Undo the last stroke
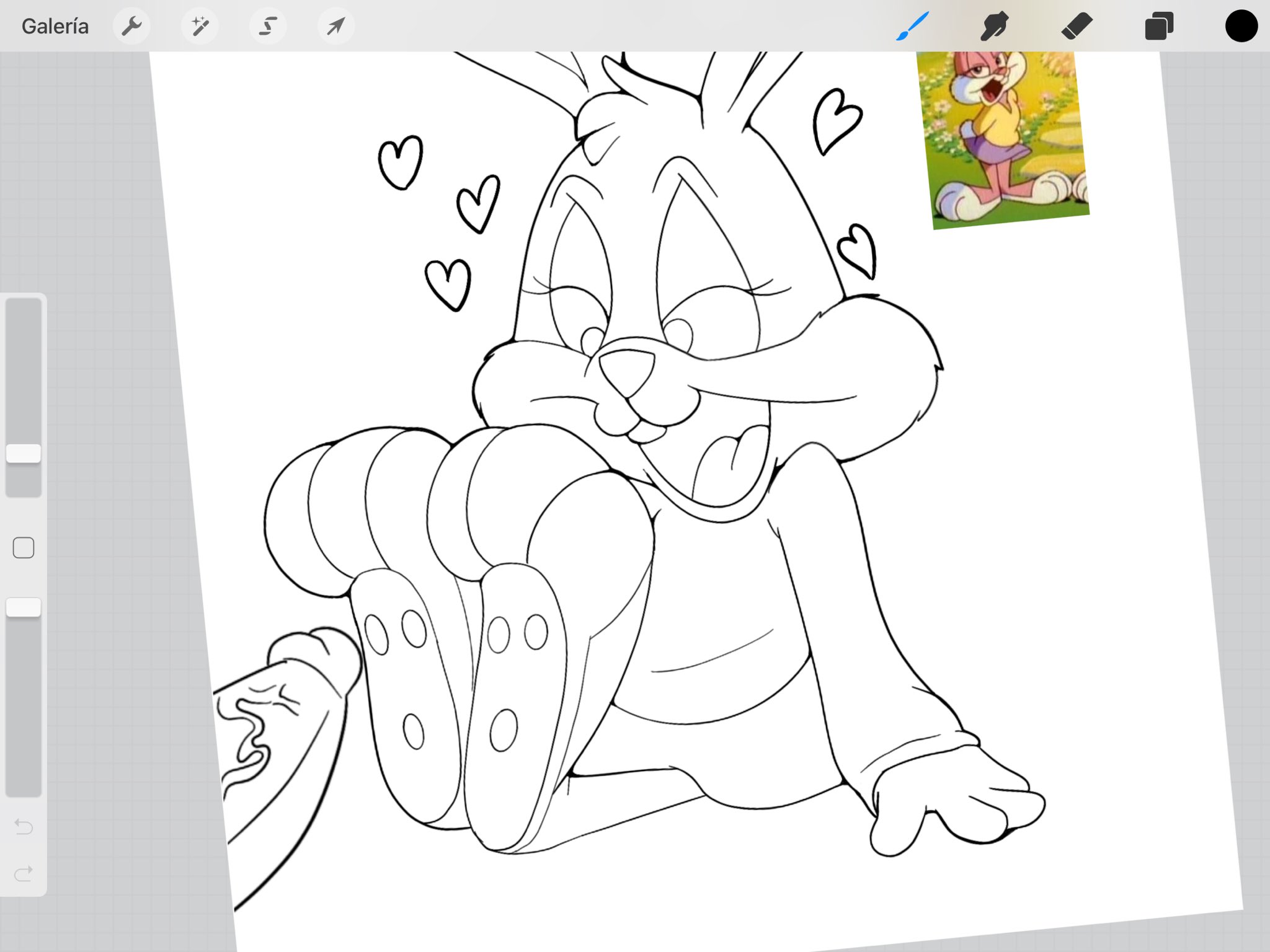The width and height of the screenshot is (1270, 952). pyautogui.click(x=24, y=826)
